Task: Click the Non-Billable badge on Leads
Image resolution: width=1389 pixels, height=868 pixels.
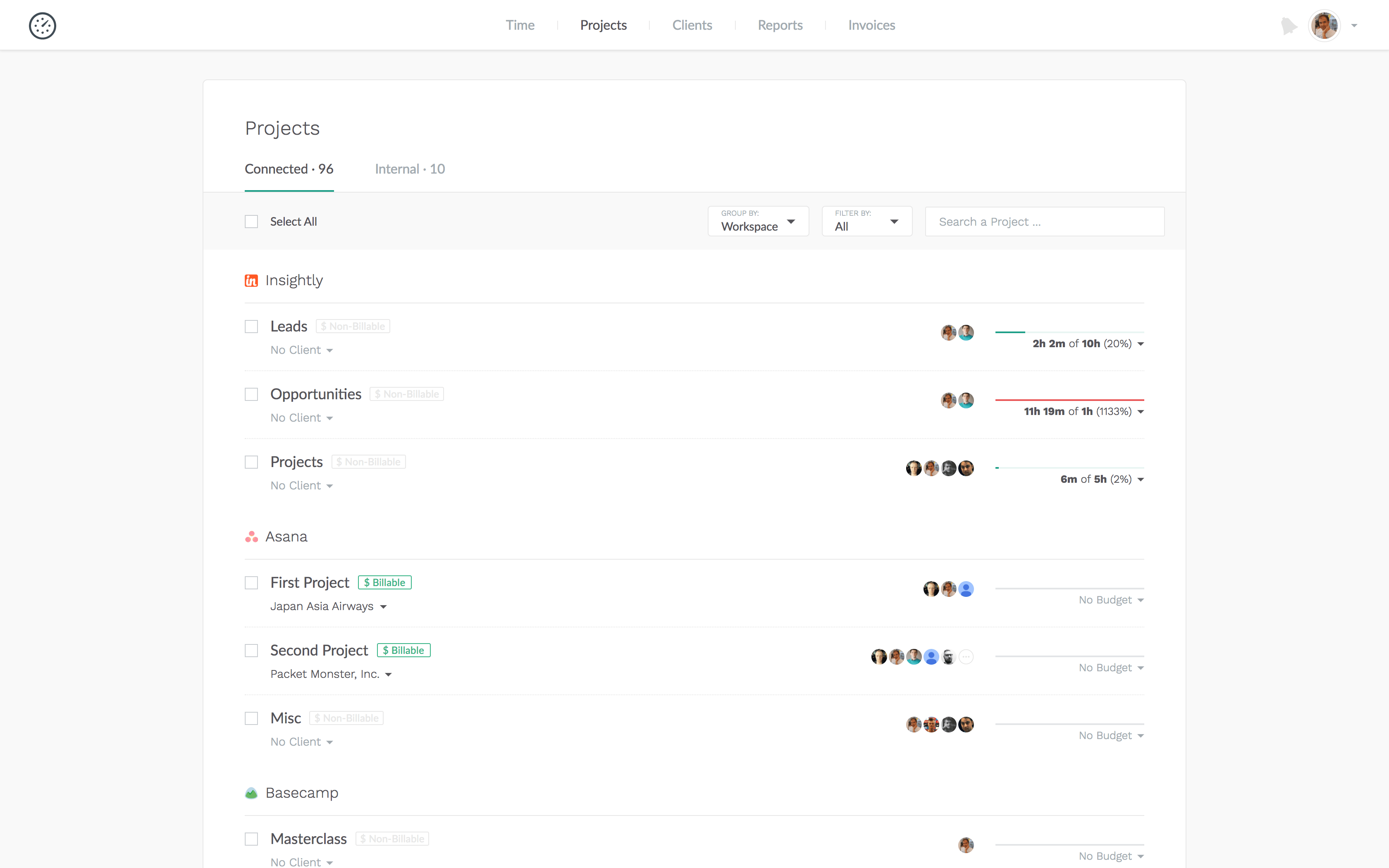Action: [353, 327]
